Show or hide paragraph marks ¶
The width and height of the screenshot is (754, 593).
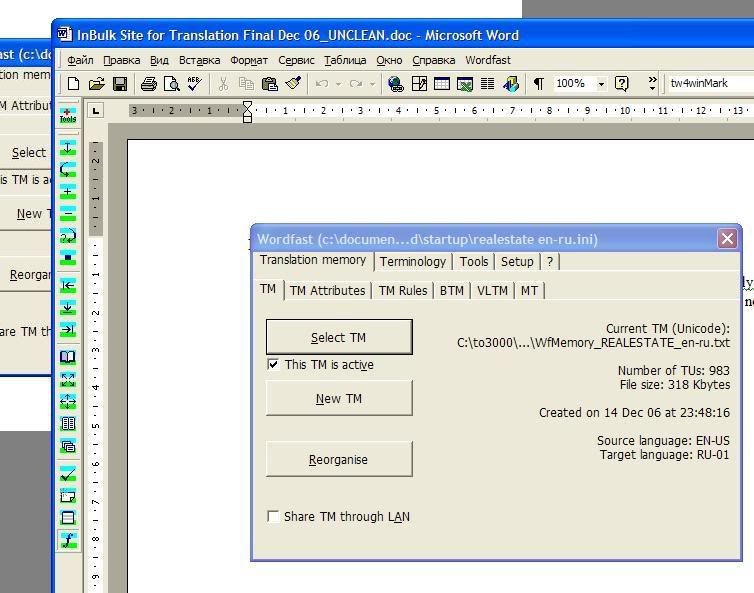539,84
